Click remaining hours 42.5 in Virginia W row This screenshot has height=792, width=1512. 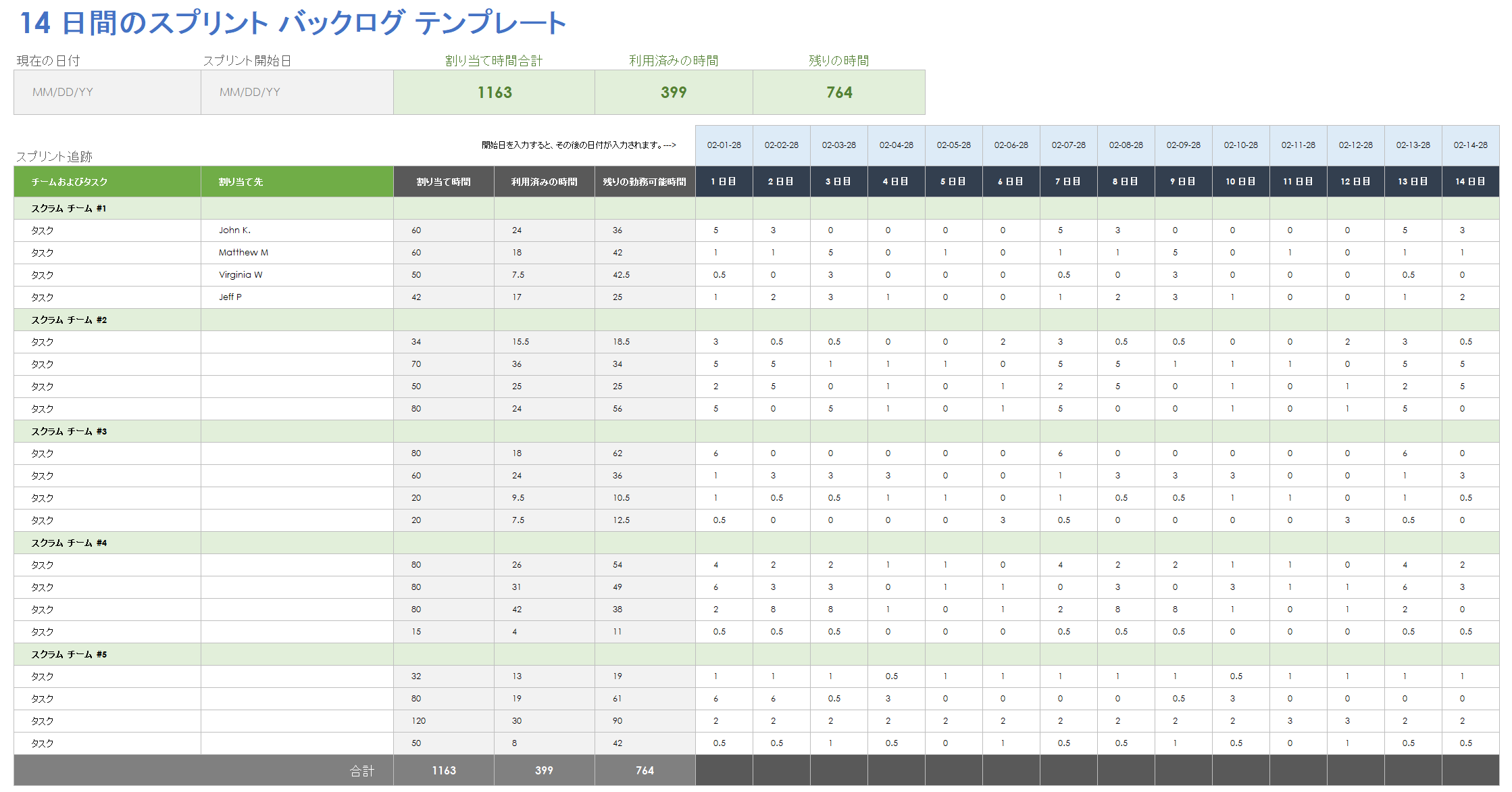(x=645, y=275)
